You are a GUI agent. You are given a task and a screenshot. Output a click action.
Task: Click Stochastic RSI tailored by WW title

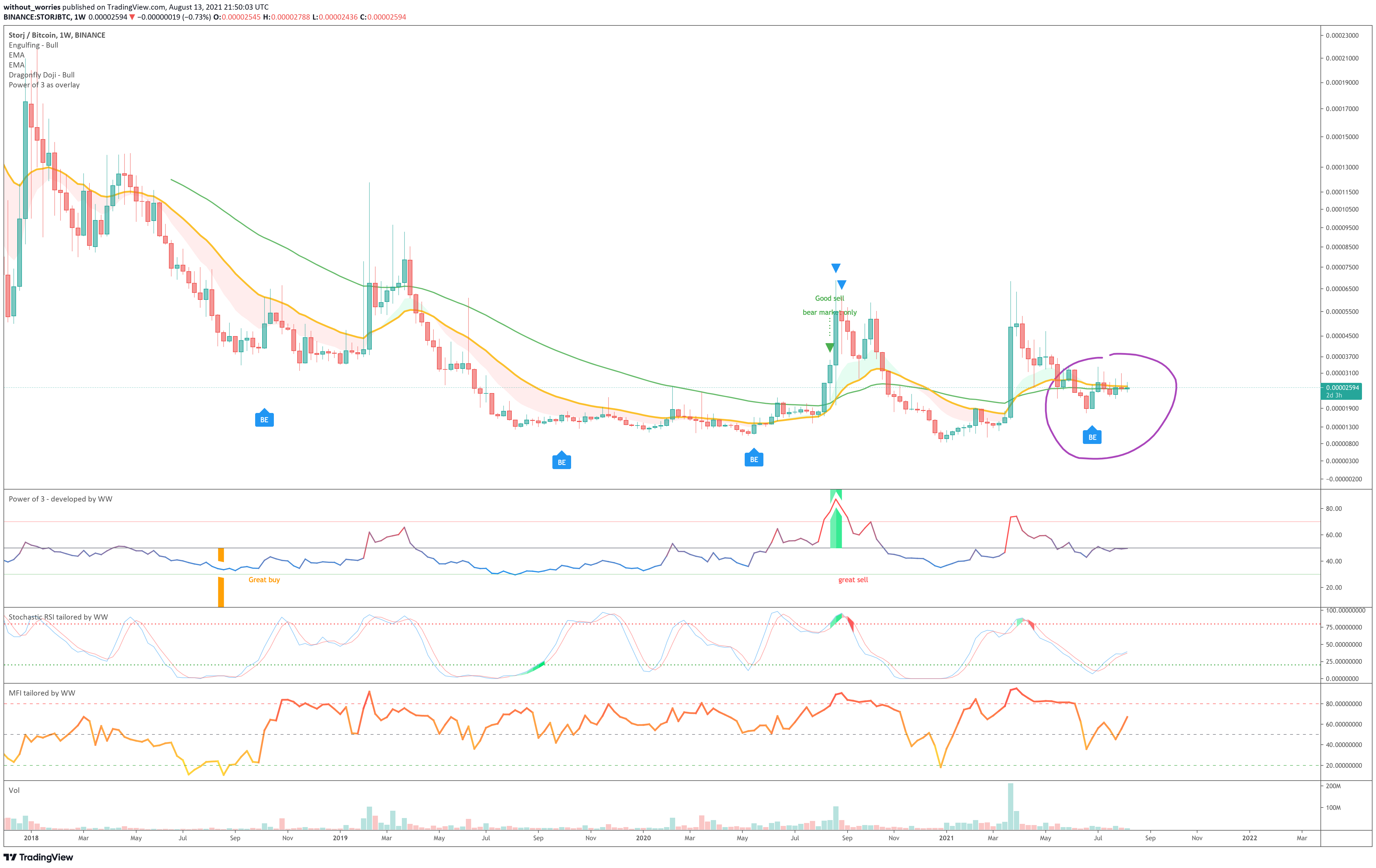point(58,617)
